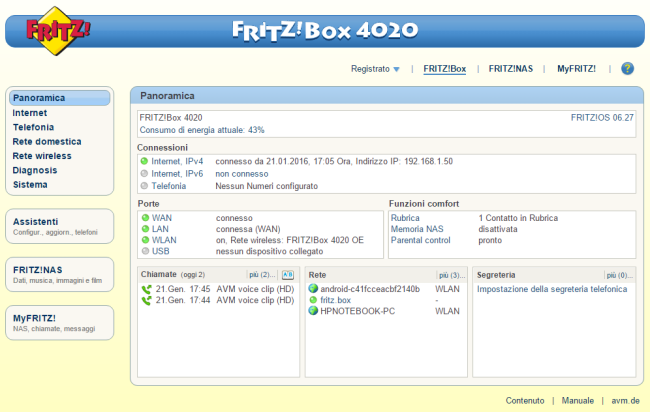This screenshot has width=650, height=412.
Task: Click green dot icon next to fritz.box
Action: pyautogui.click(x=313, y=300)
